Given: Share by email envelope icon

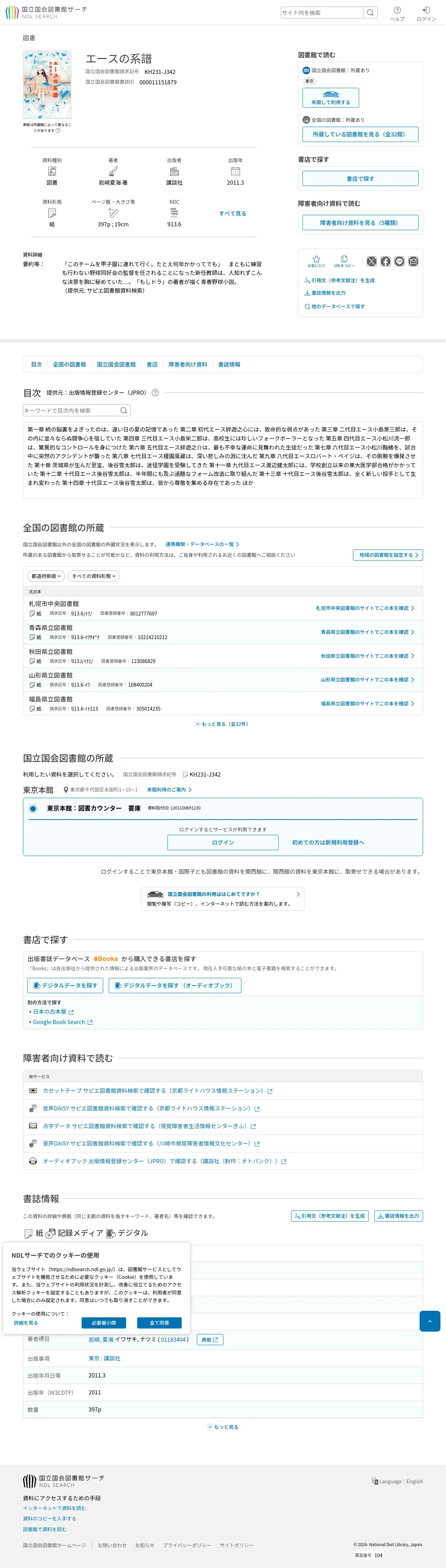Looking at the screenshot, I should [x=414, y=261].
